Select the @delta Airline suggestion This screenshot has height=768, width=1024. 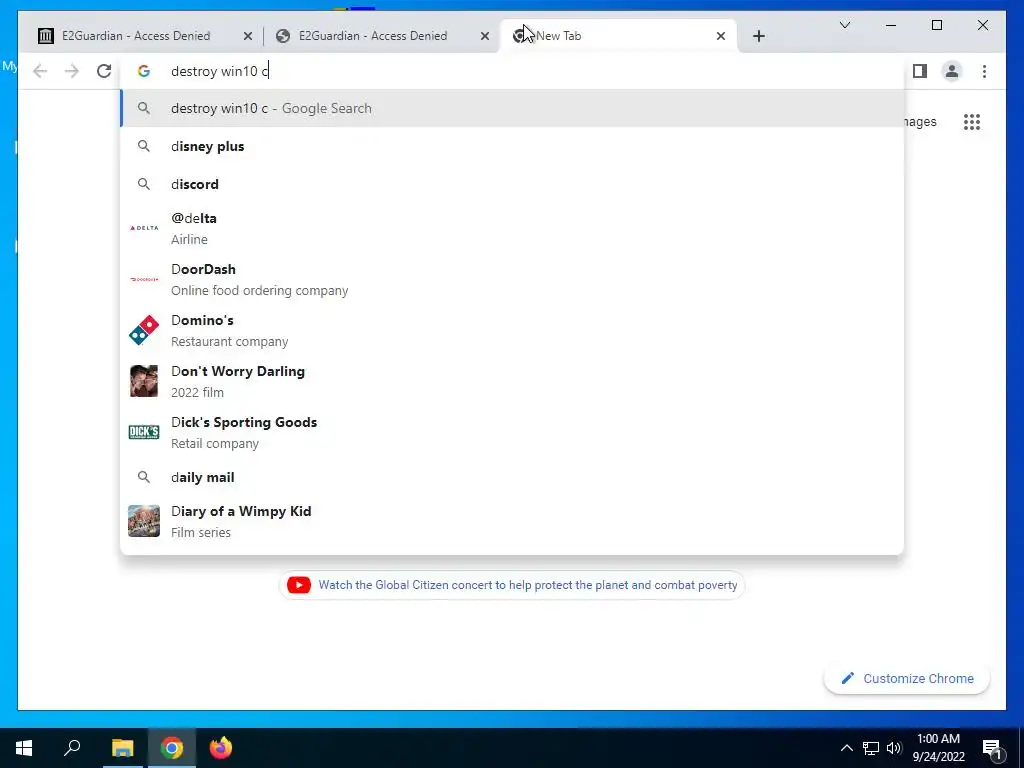pyautogui.click(x=512, y=228)
